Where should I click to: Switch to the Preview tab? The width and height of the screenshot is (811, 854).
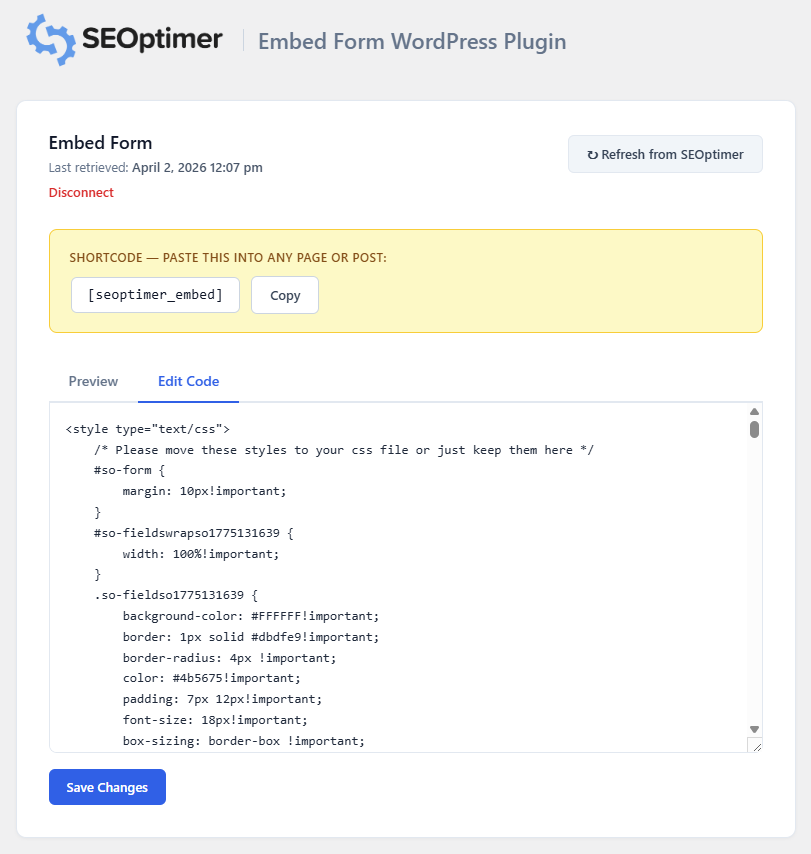93,381
